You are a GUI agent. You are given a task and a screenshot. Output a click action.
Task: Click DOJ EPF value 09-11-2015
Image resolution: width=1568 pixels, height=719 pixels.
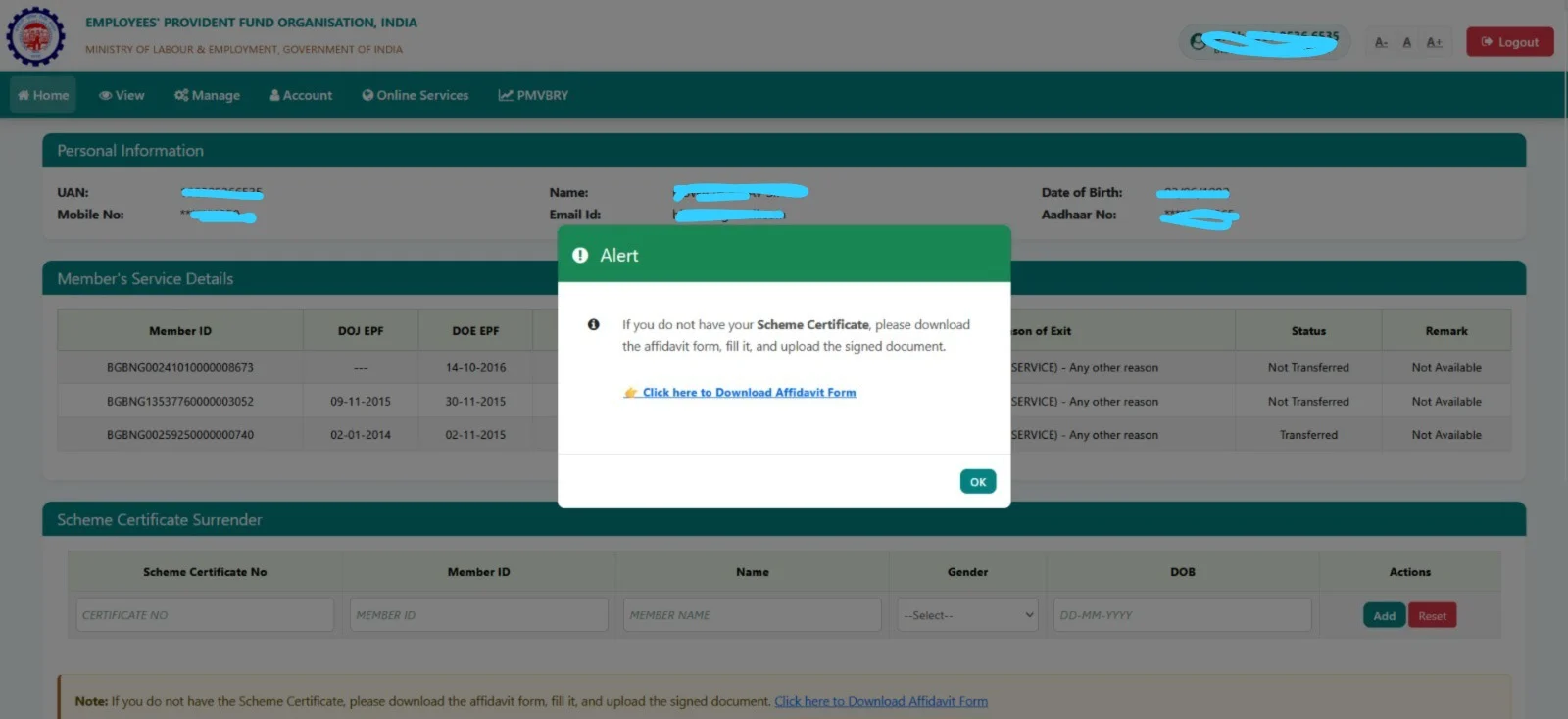coord(361,401)
